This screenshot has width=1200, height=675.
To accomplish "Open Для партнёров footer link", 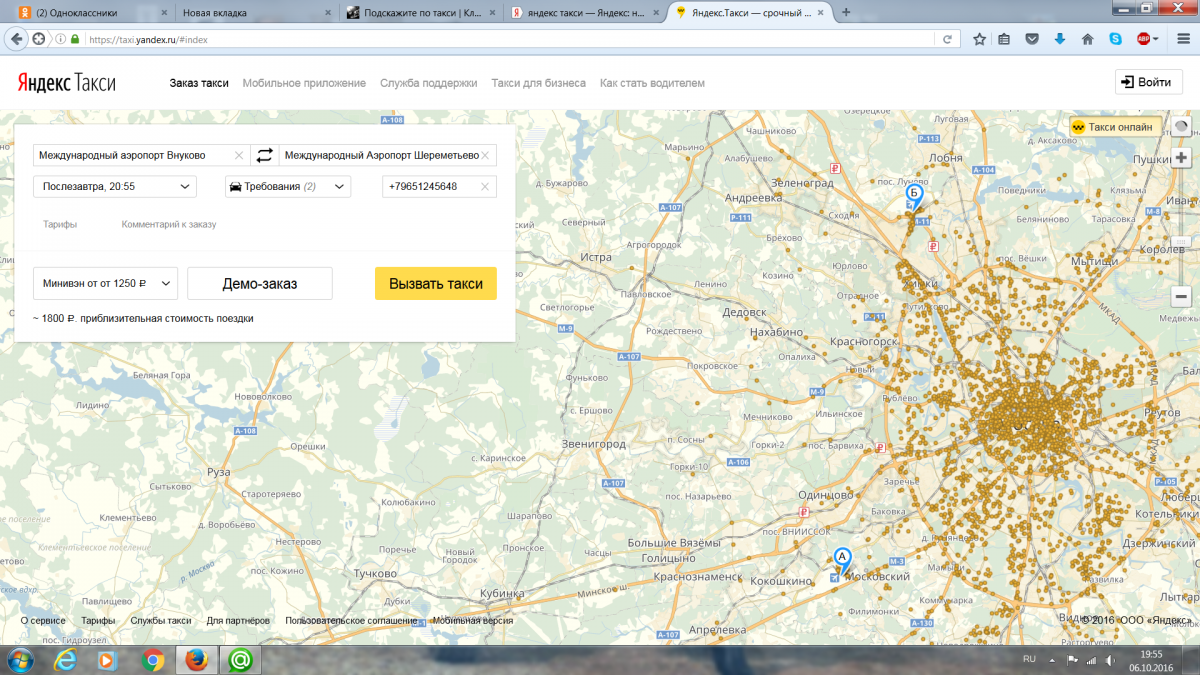I will coord(238,621).
